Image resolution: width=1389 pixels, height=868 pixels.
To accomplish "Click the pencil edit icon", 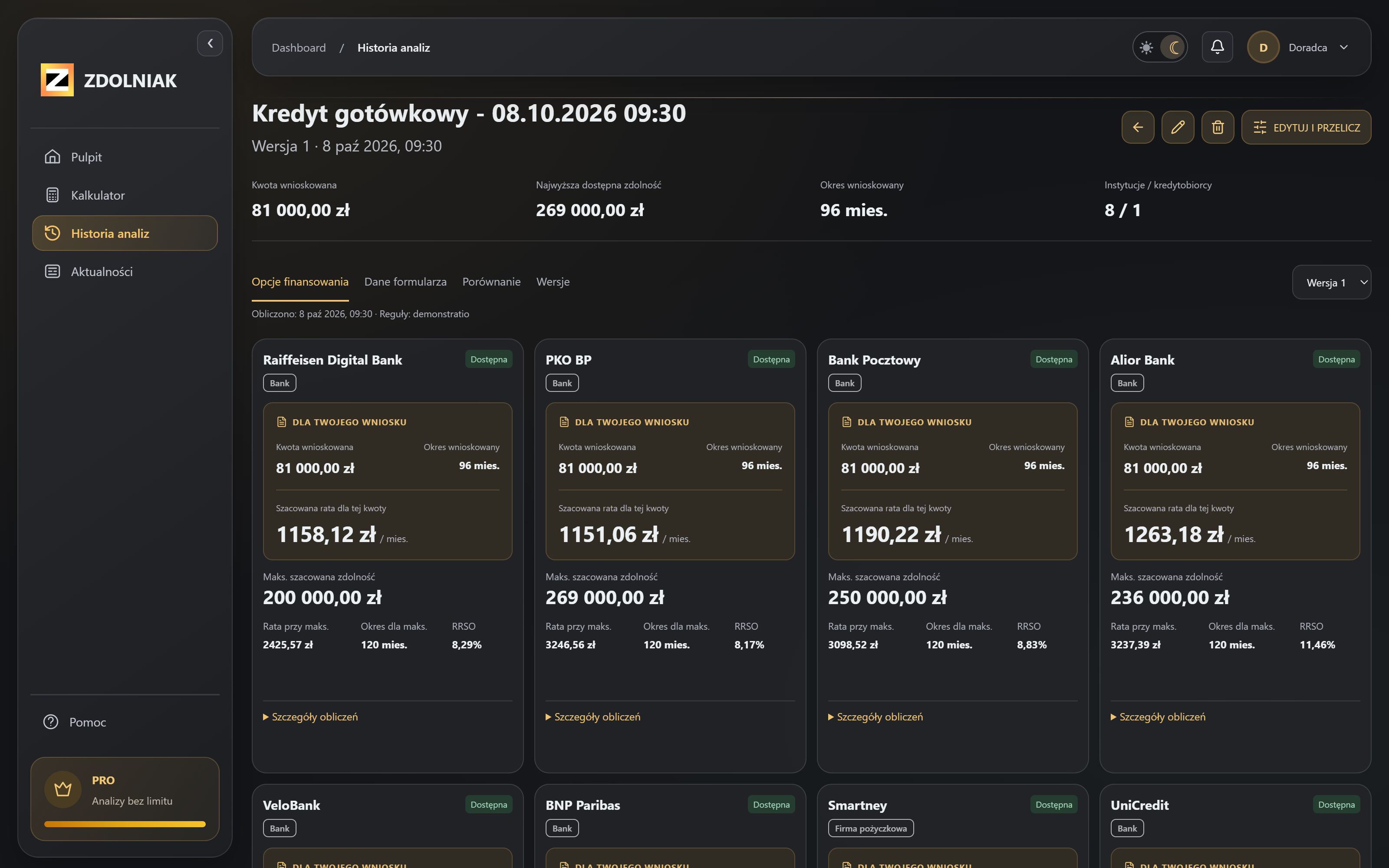I will pos(1177,127).
